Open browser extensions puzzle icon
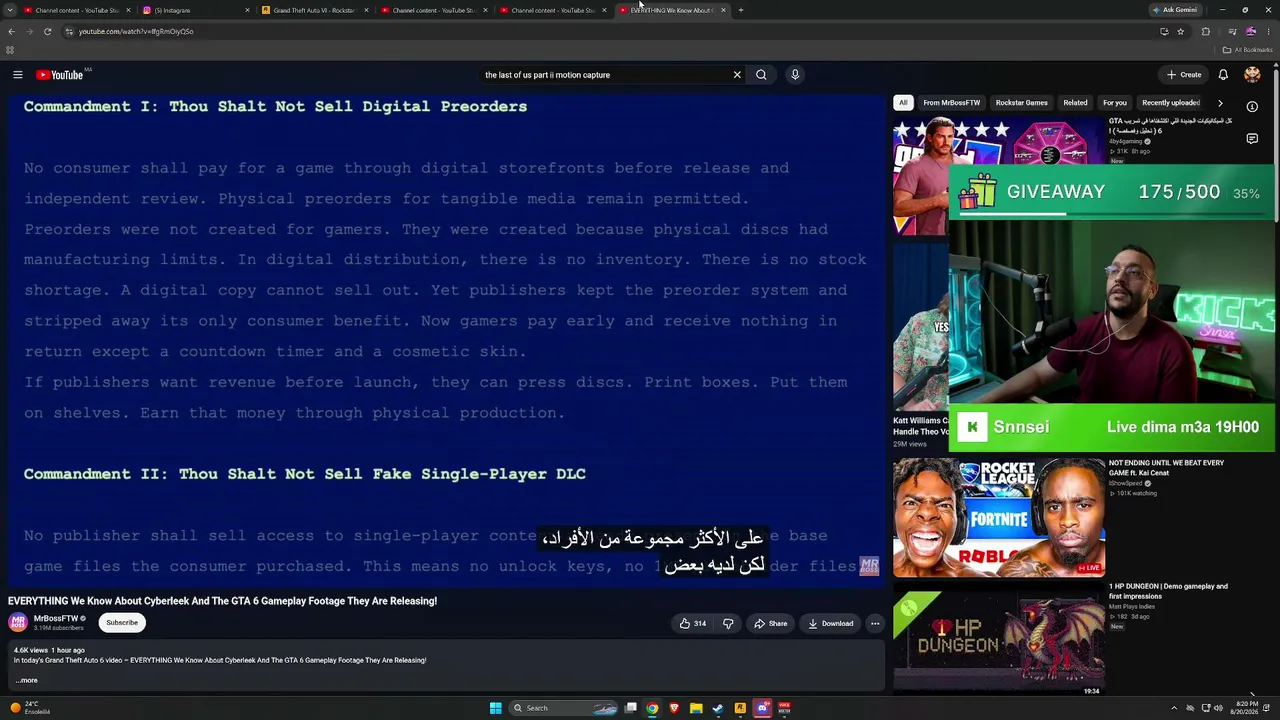This screenshot has height=720, width=1280. click(1205, 31)
